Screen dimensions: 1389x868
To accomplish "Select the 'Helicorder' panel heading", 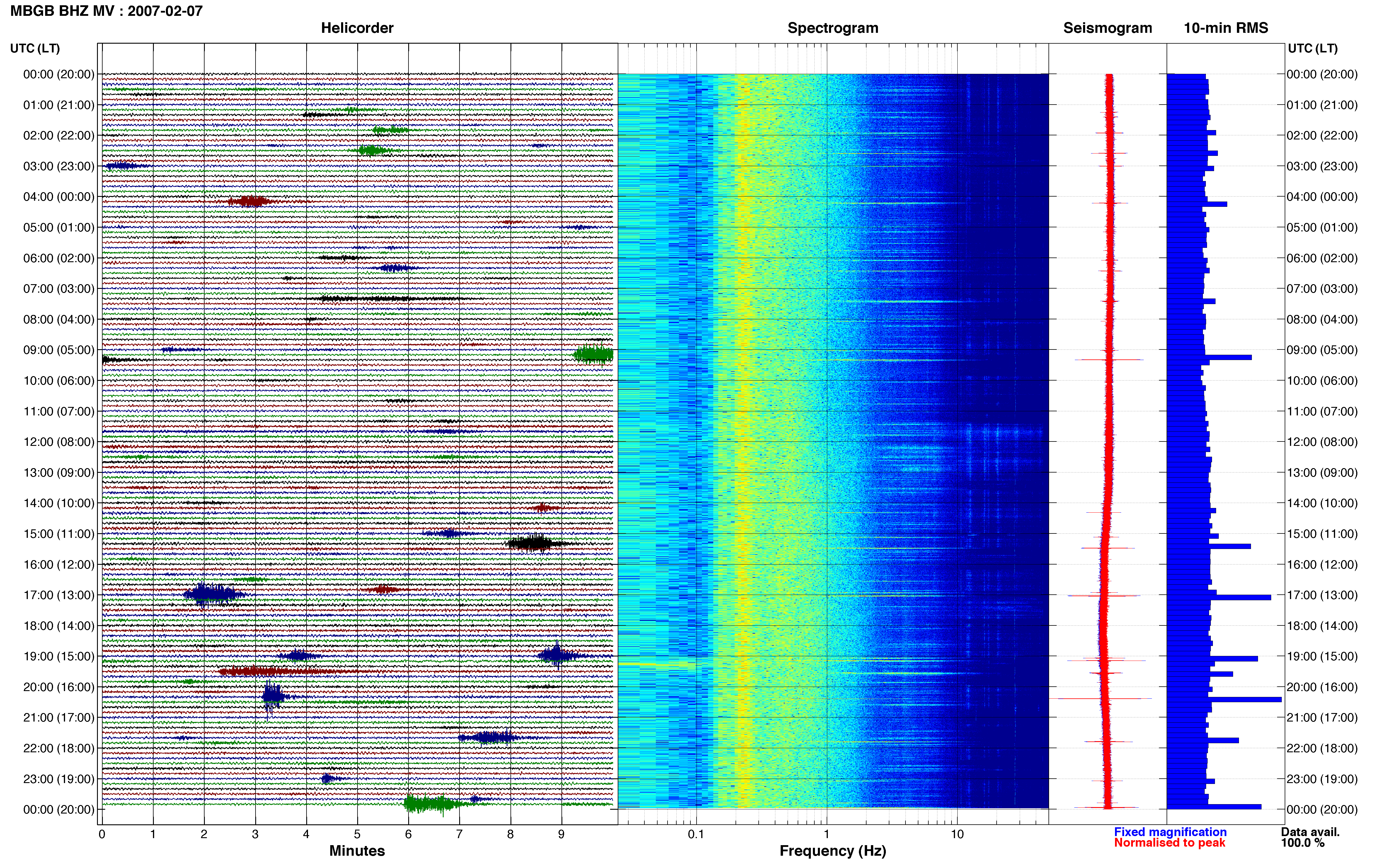I will coord(357,28).
